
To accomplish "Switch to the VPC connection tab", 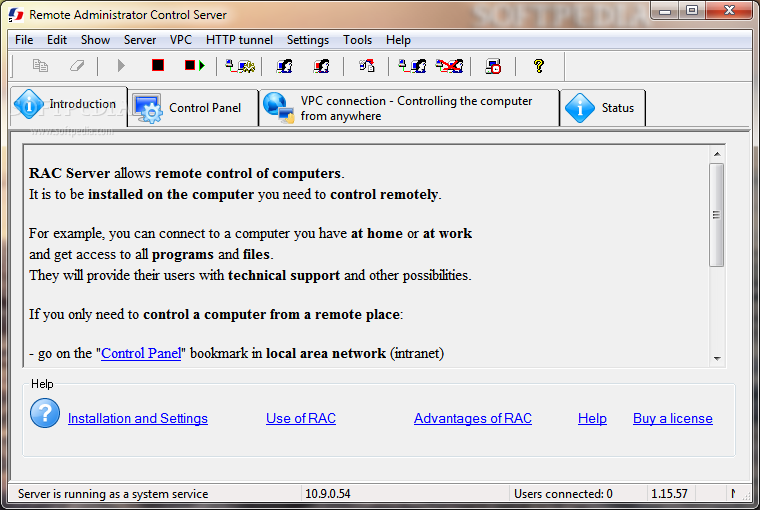I will pyautogui.click(x=410, y=108).
